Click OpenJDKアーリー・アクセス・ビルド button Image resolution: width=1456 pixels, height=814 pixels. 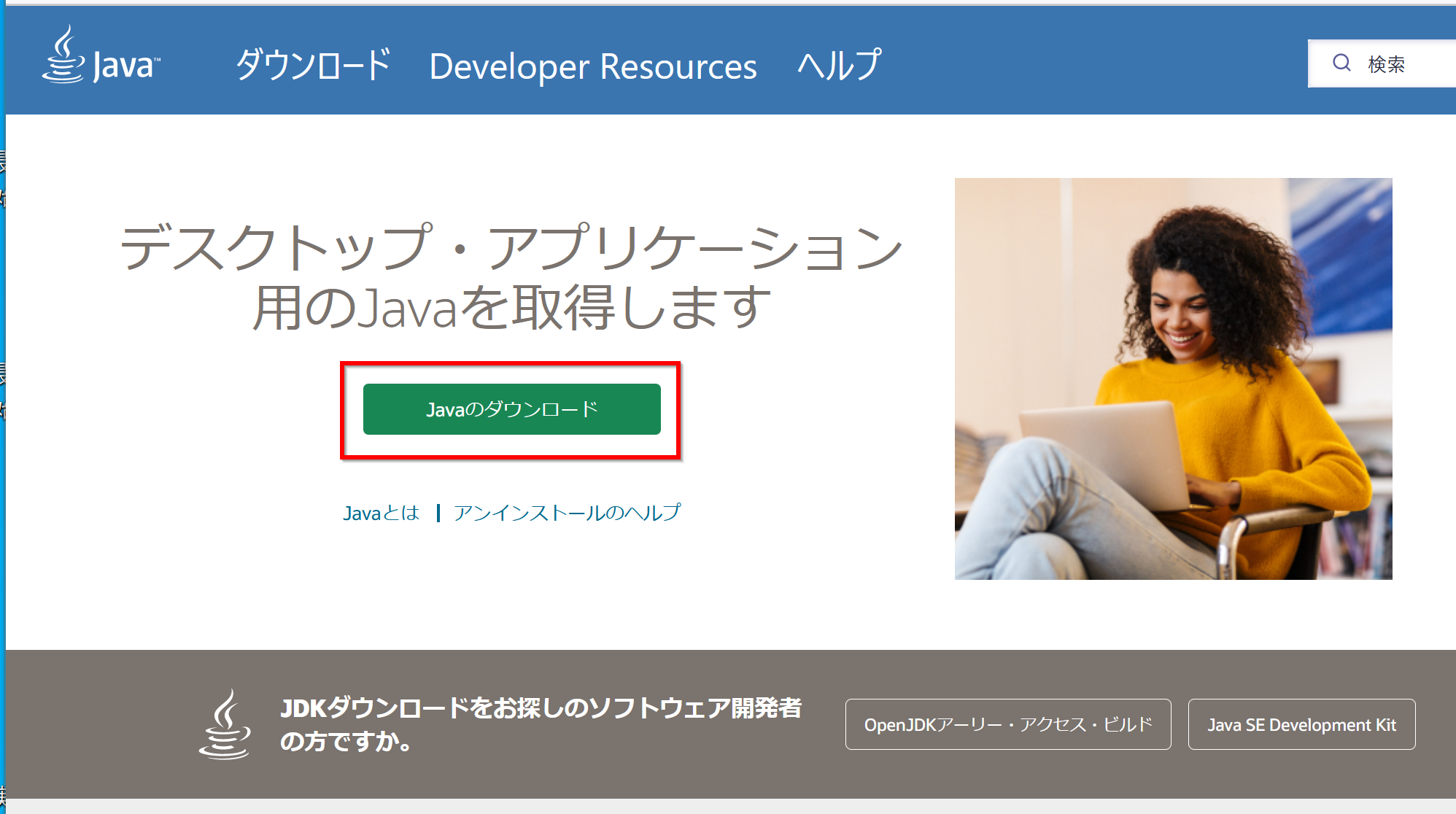click(x=1008, y=724)
